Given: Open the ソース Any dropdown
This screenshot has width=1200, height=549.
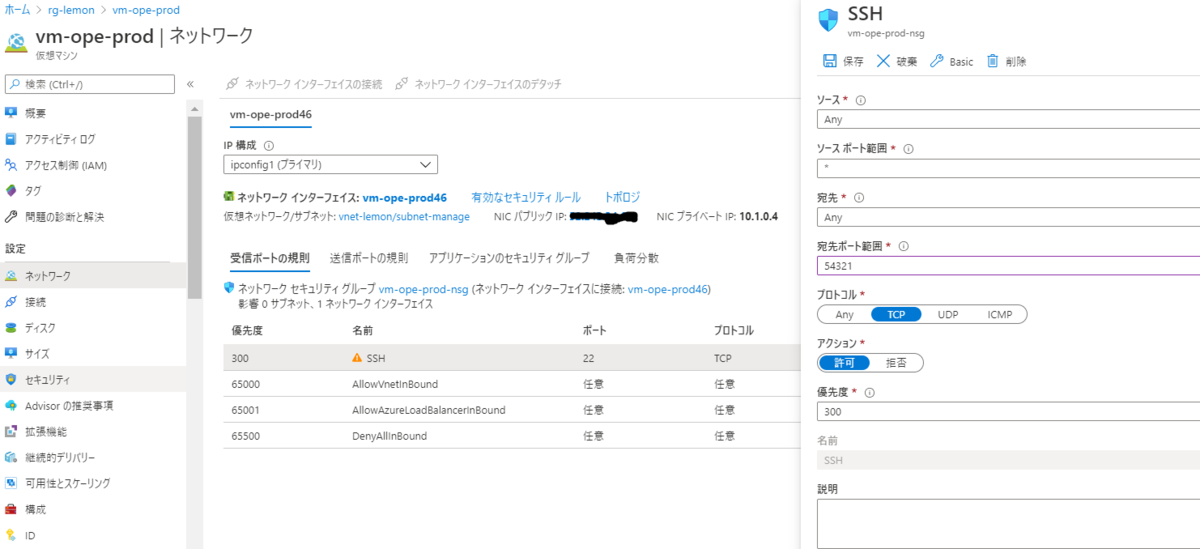Looking at the screenshot, I should click(x=1008, y=119).
